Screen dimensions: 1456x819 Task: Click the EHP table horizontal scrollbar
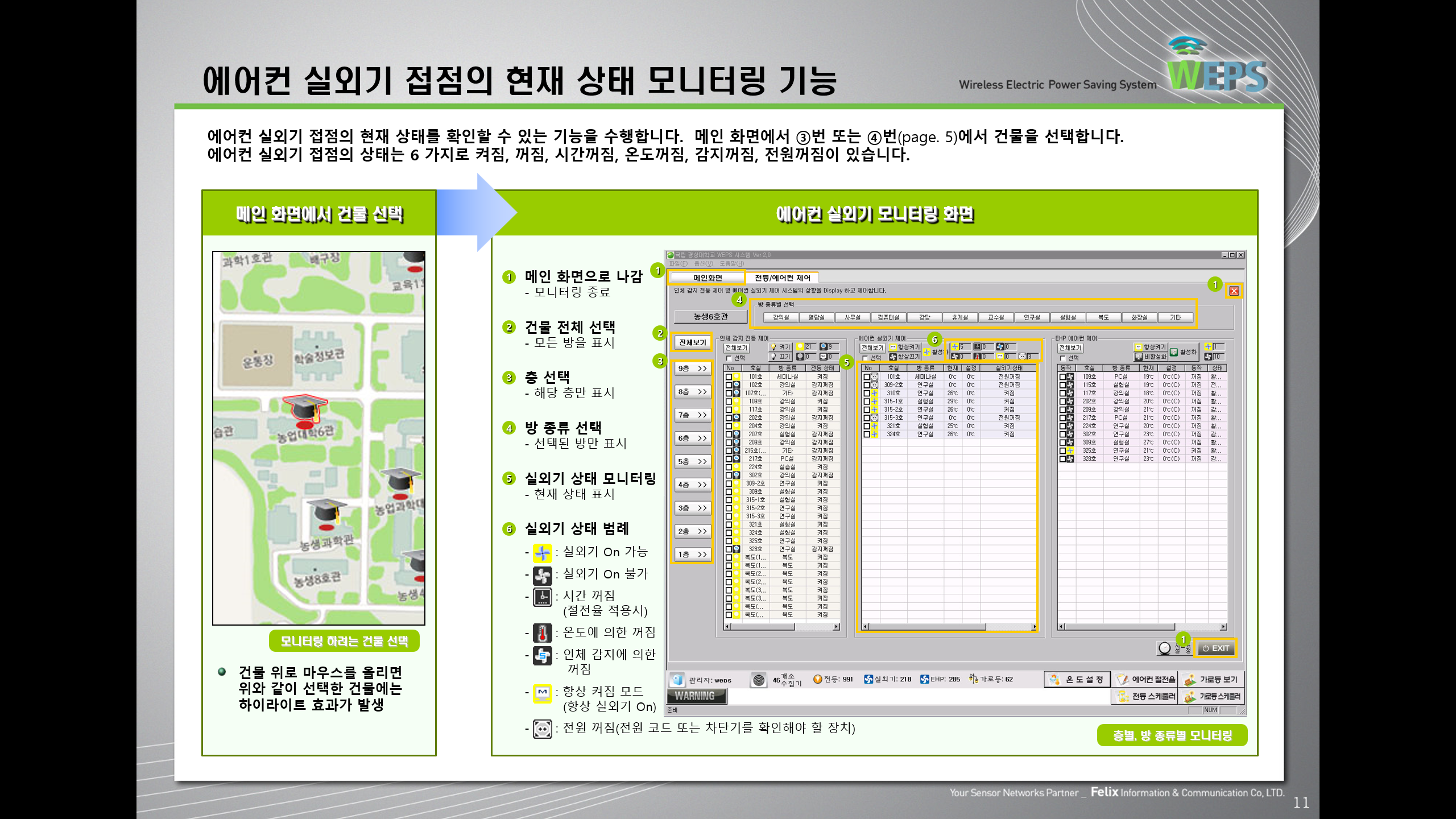pos(1142,627)
